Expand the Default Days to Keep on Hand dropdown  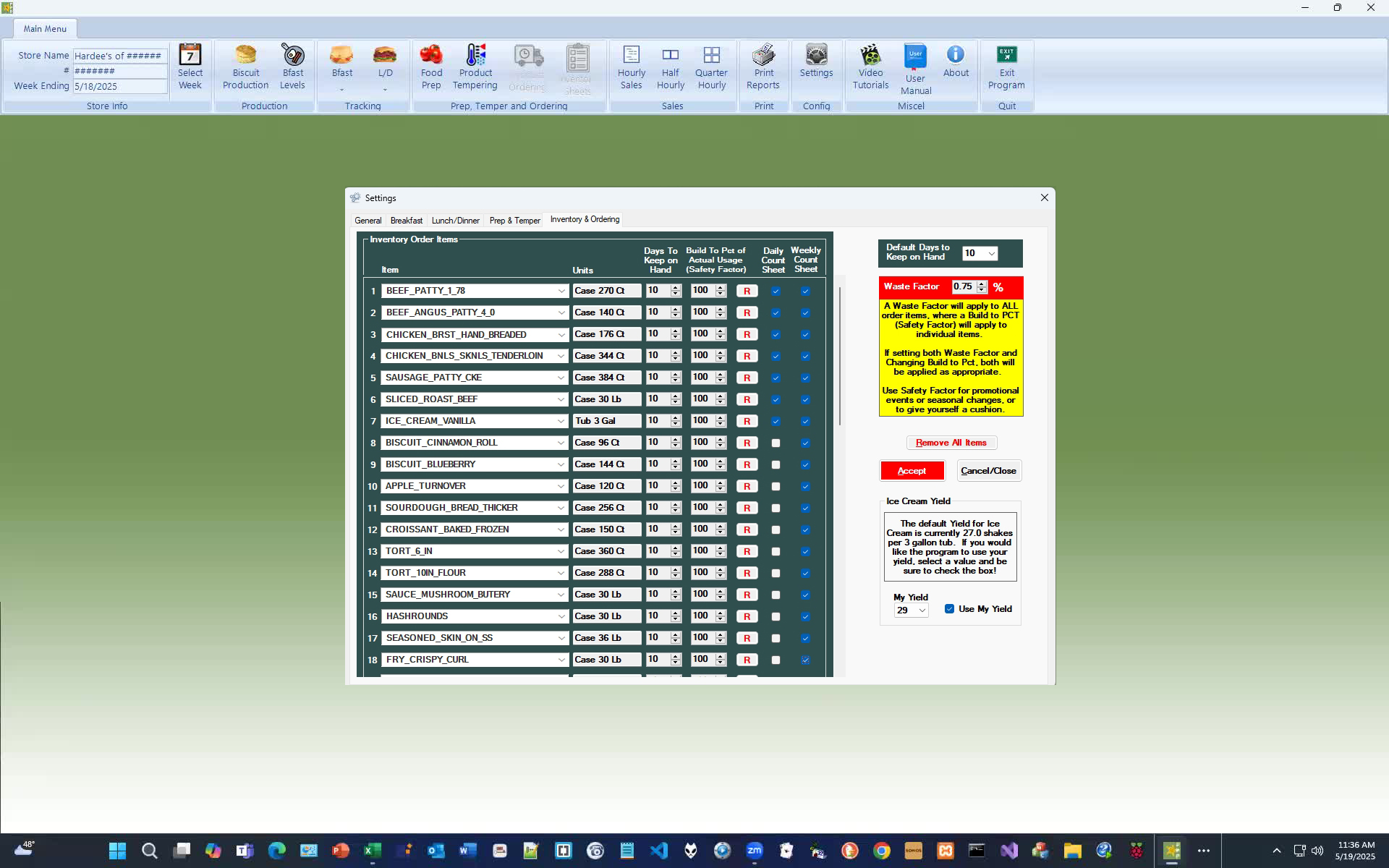pyautogui.click(x=991, y=253)
